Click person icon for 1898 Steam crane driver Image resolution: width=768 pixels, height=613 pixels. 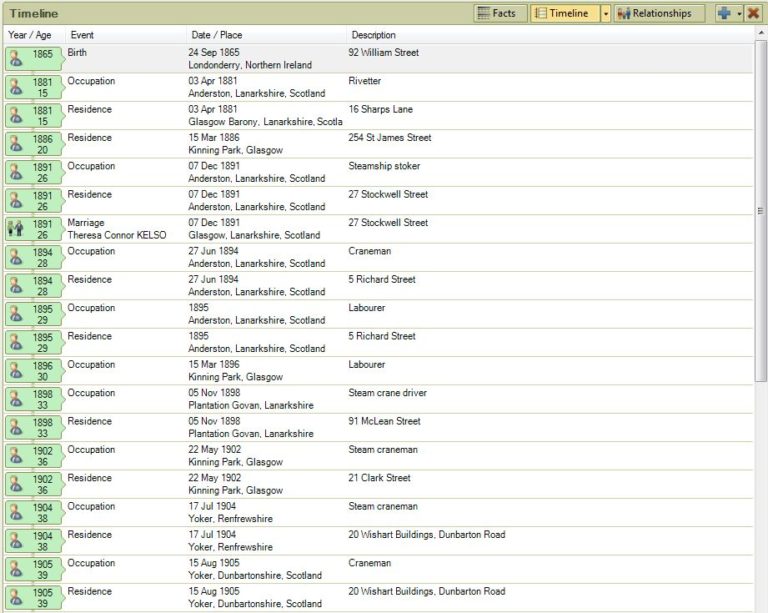point(16,400)
